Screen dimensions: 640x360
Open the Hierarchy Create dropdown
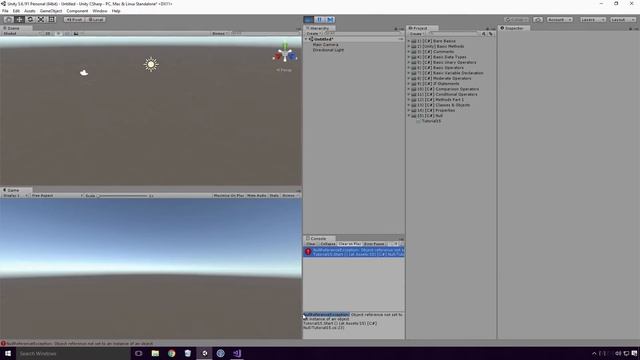(313, 33)
